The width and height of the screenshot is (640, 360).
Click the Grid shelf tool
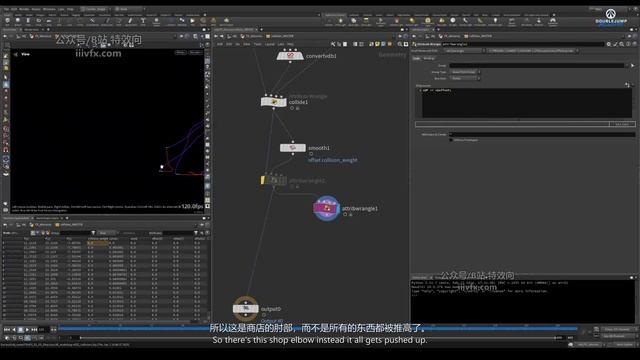[49, 21]
